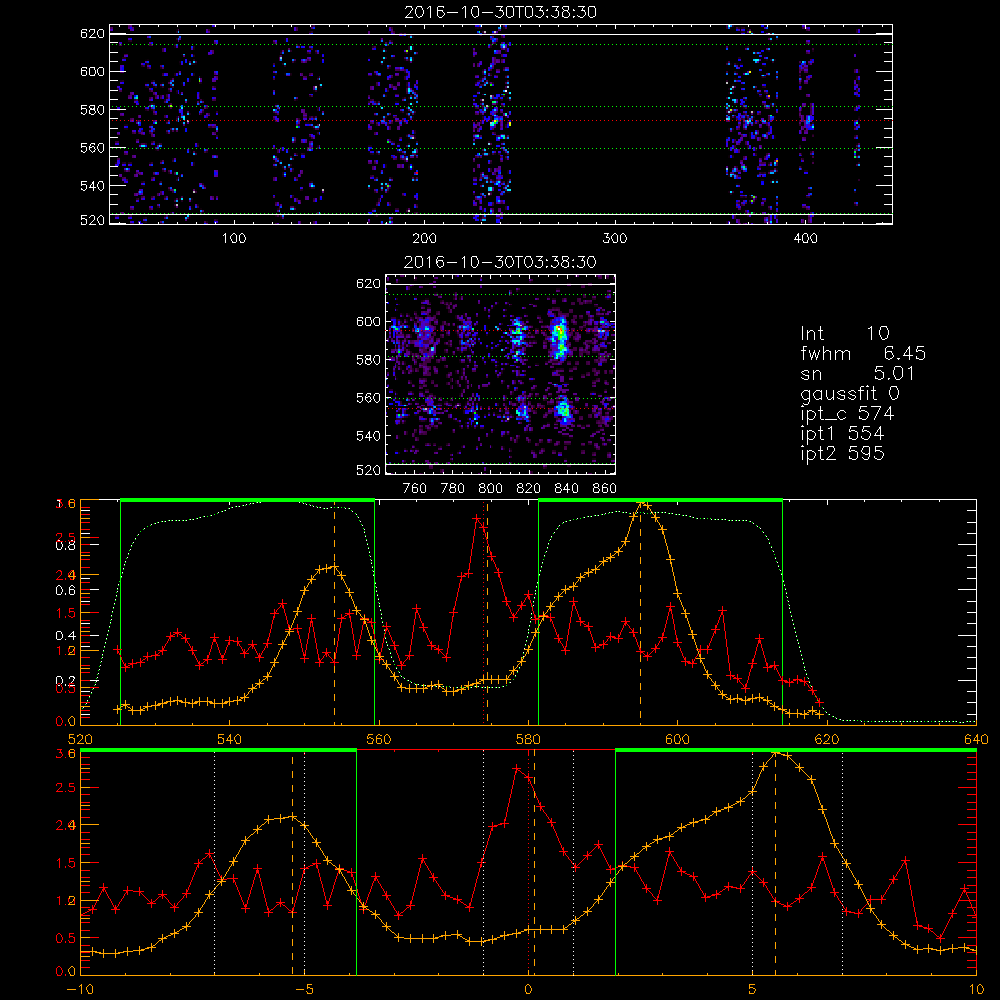Image resolution: width=1000 pixels, height=1000 pixels.
Task: Click the 640 x-axis label of profile plot
Action: pyautogui.click(x=976, y=739)
